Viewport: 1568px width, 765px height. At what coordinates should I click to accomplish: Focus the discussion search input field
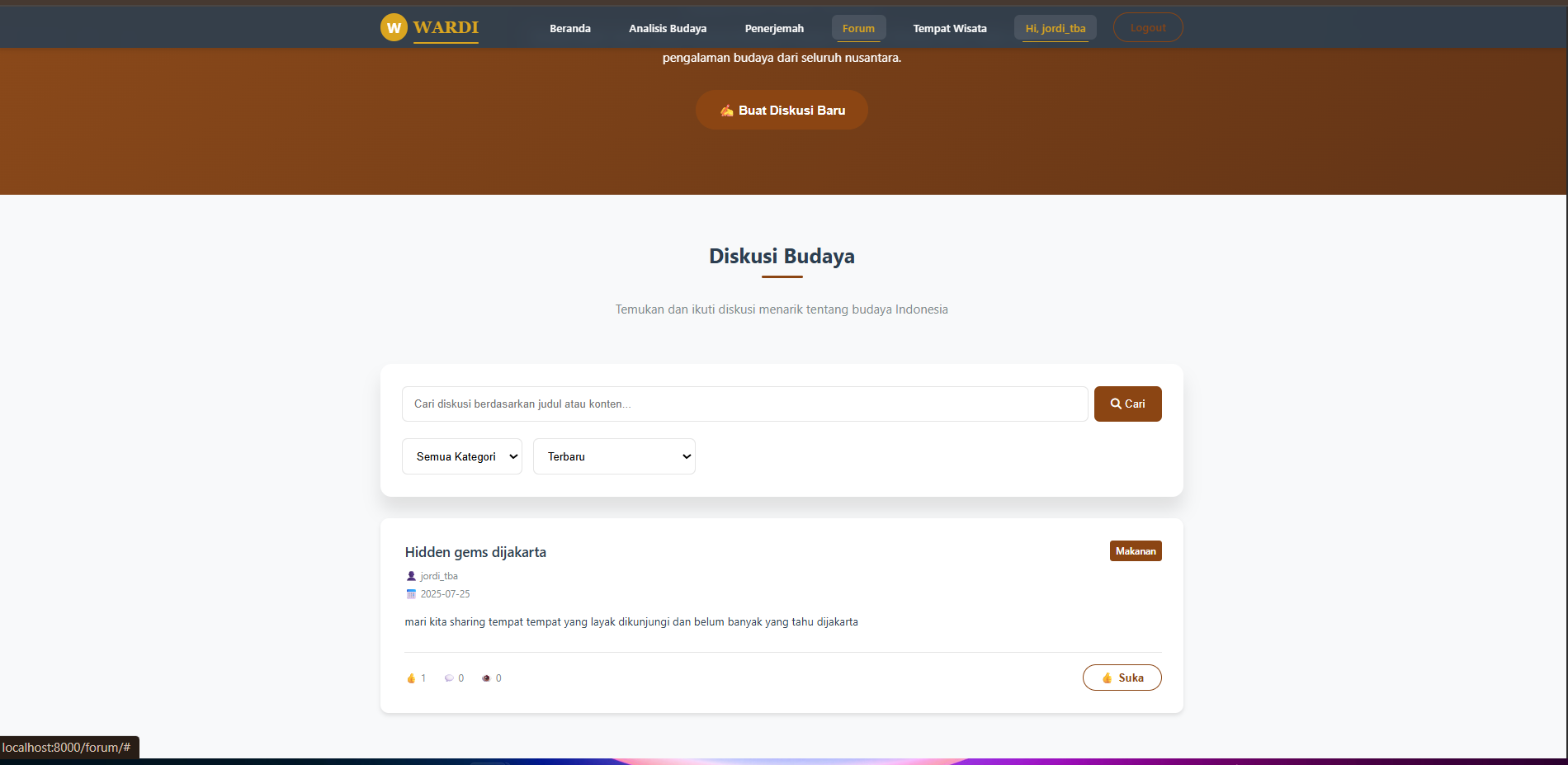pos(744,404)
